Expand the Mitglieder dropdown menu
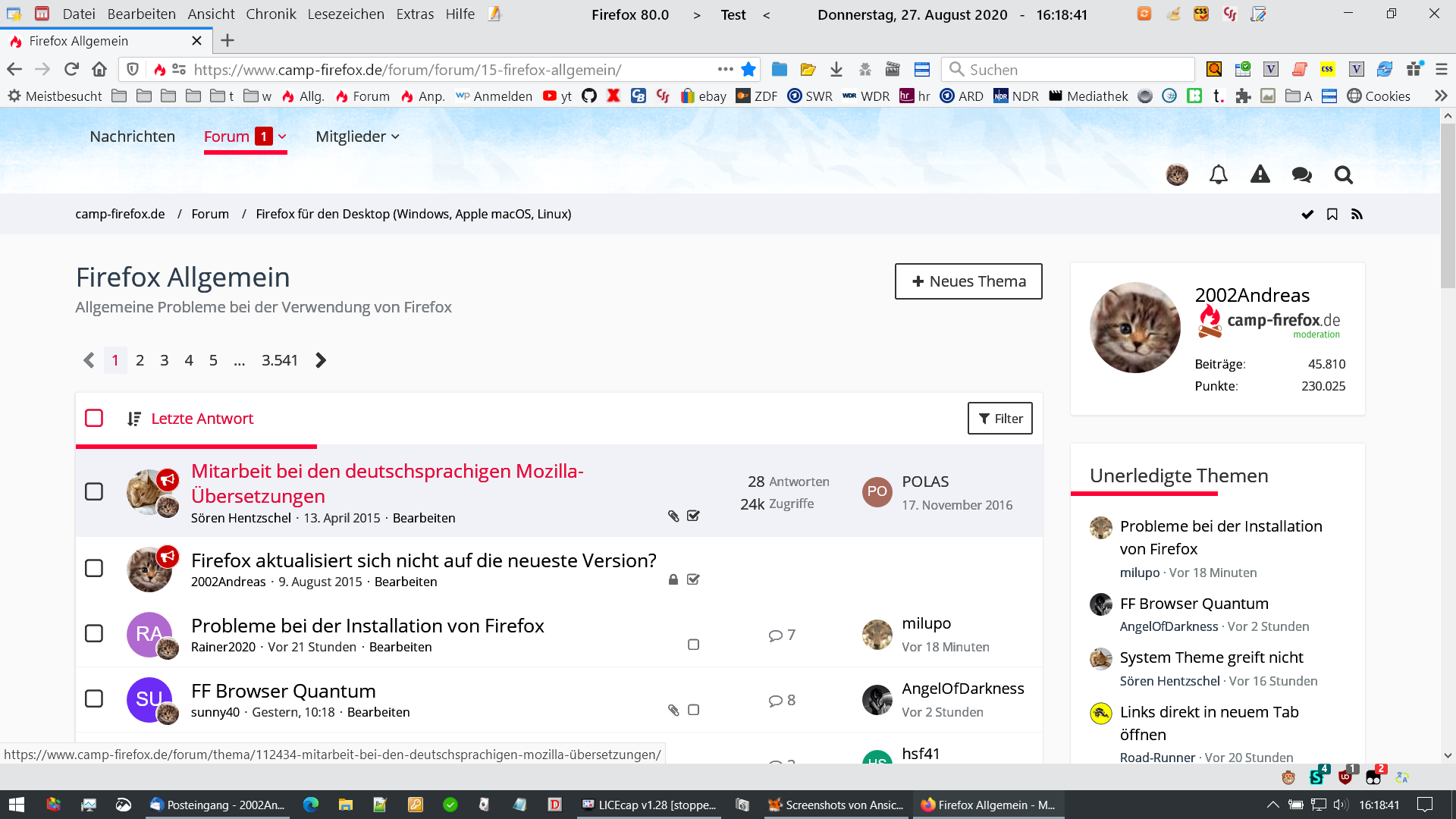This screenshot has height=819, width=1456. [x=357, y=137]
